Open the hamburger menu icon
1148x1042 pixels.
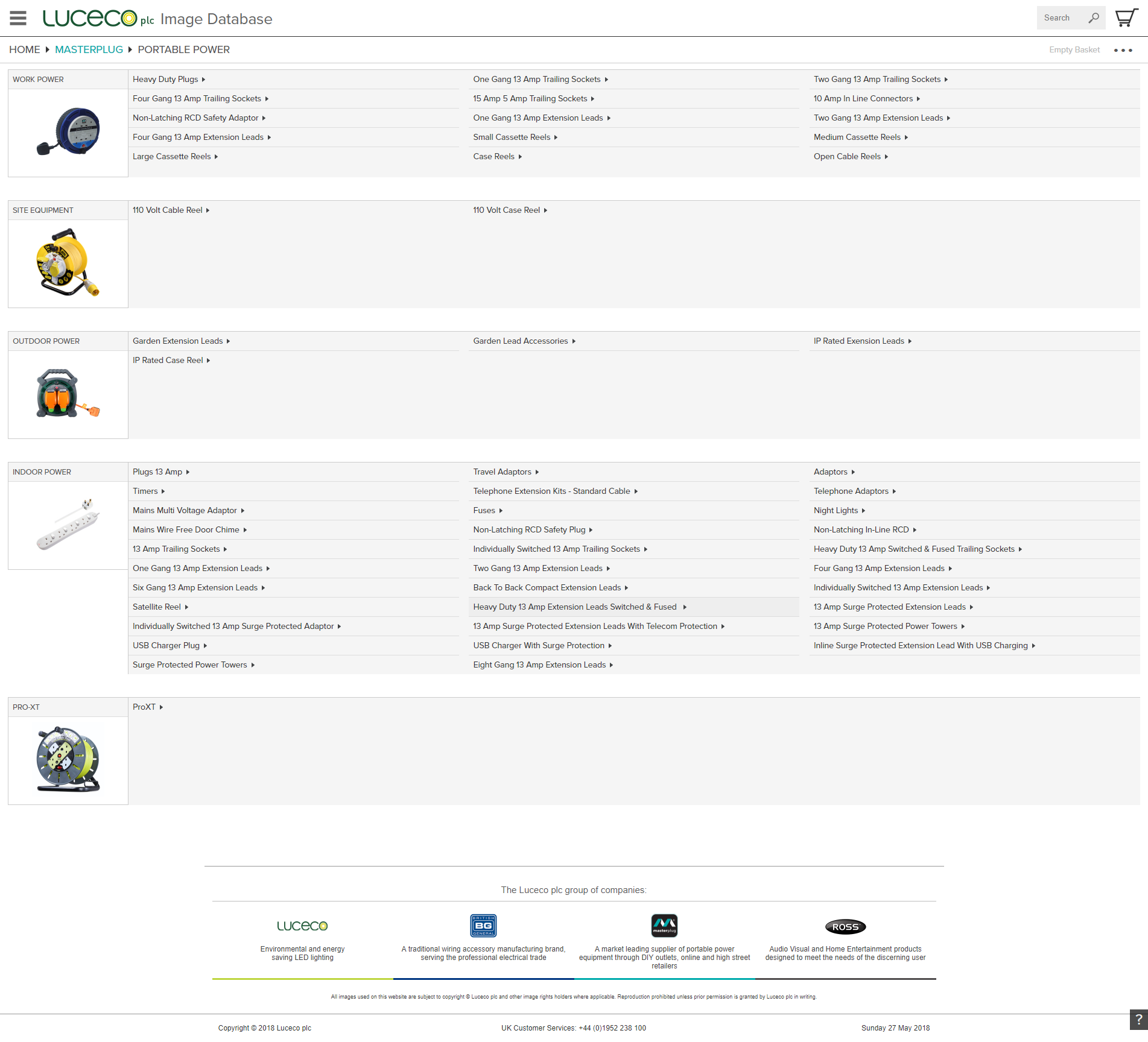pos(18,18)
